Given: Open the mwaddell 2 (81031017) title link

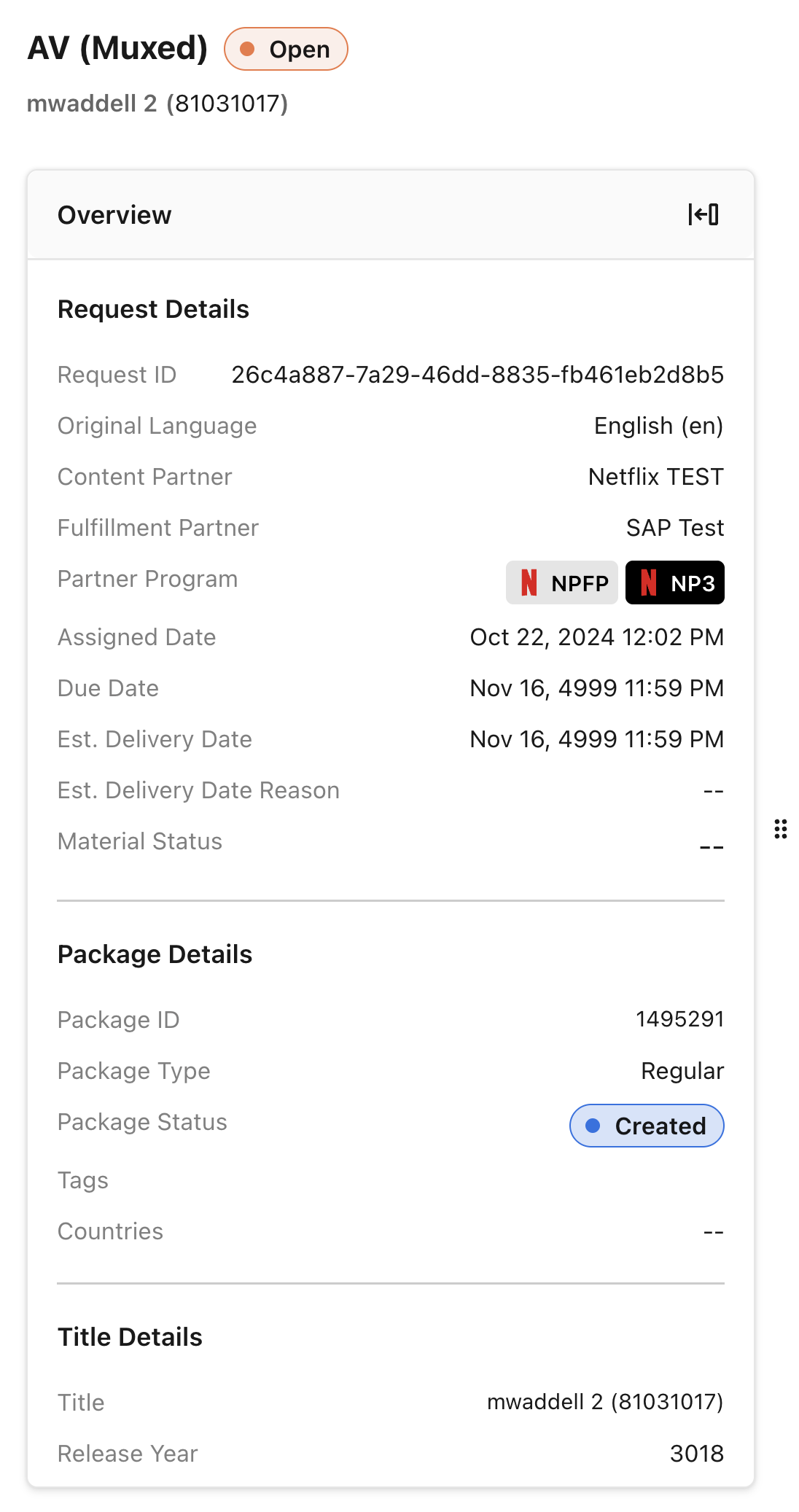Looking at the screenshot, I should tap(157, 104).
